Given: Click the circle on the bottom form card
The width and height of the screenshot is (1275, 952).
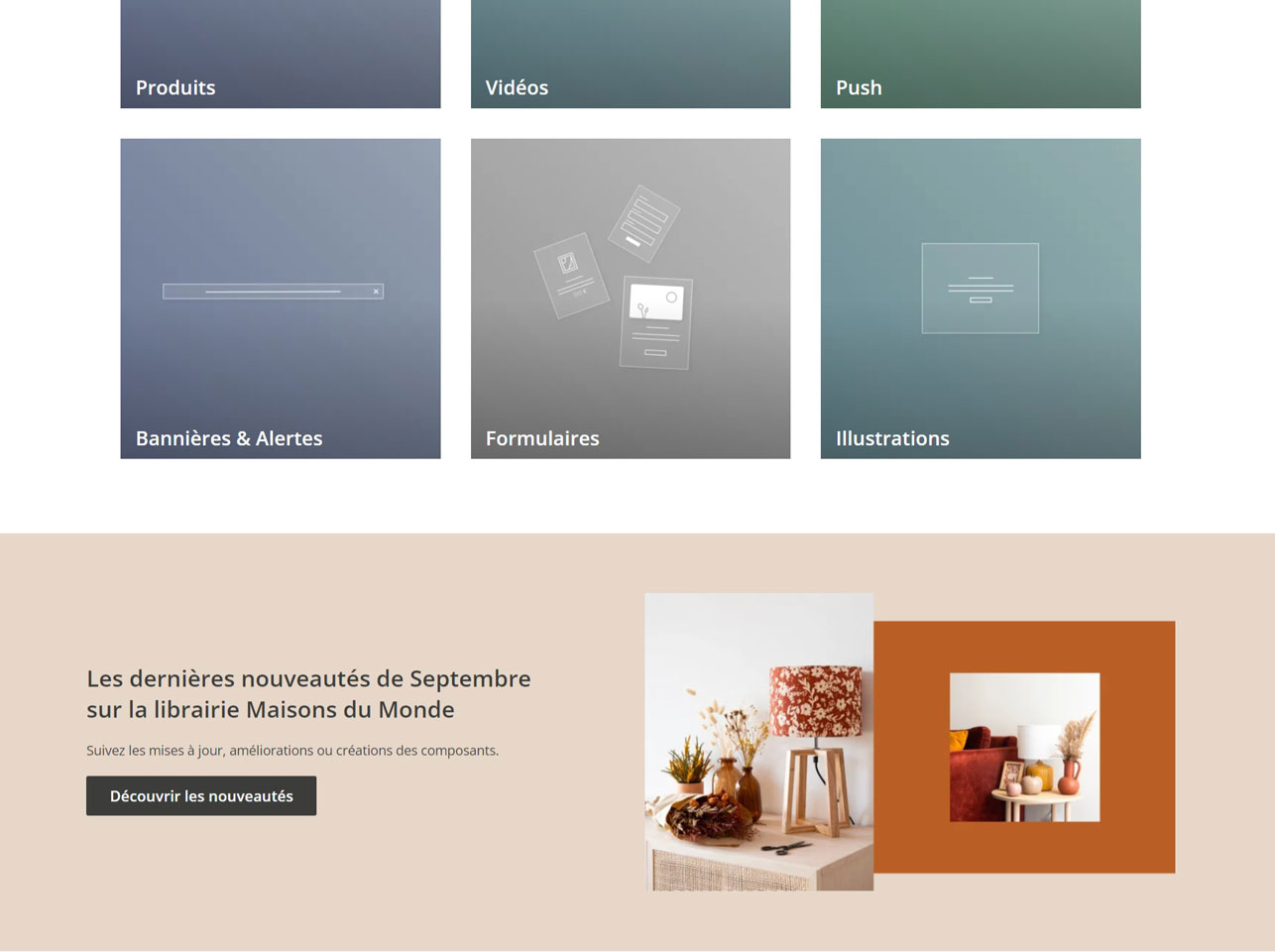Looking at the screenshot, I should coord(671,297).
